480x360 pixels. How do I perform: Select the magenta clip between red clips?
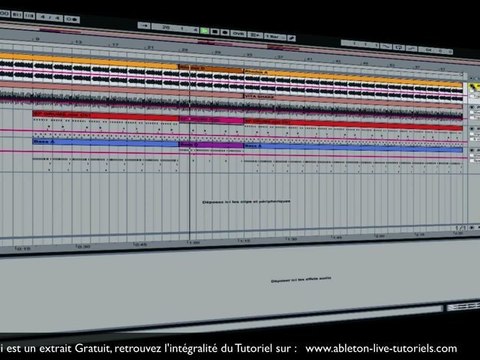tap(212, 120)
